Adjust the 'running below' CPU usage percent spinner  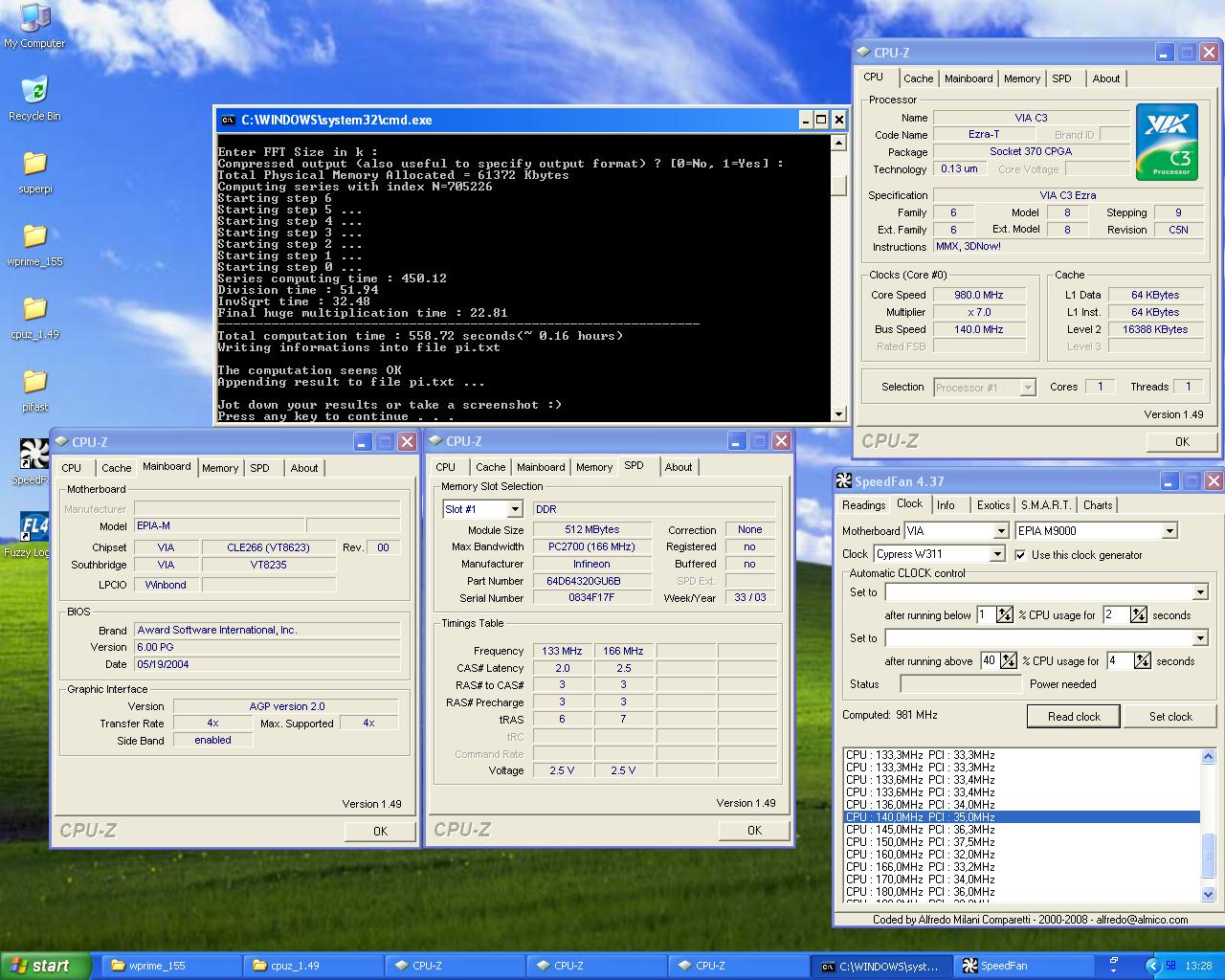pyautogui.click(x=1004, y=614)
